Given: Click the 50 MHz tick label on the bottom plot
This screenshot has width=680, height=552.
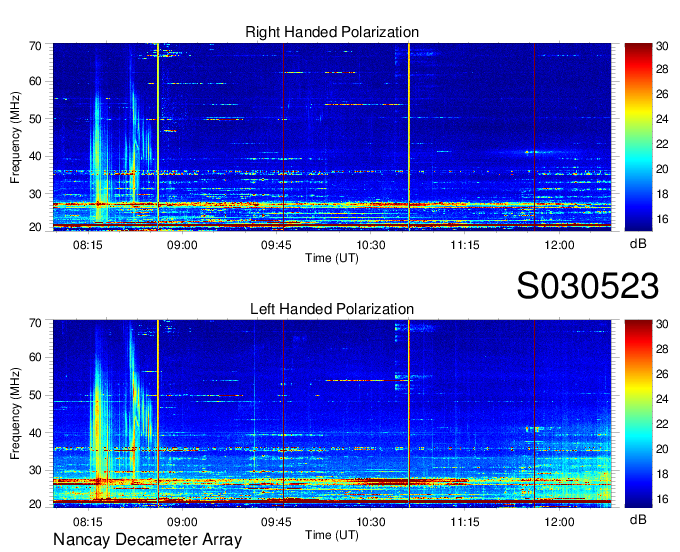Looking at the screenshot, I should pyautogui.click(x=35, y=395).
